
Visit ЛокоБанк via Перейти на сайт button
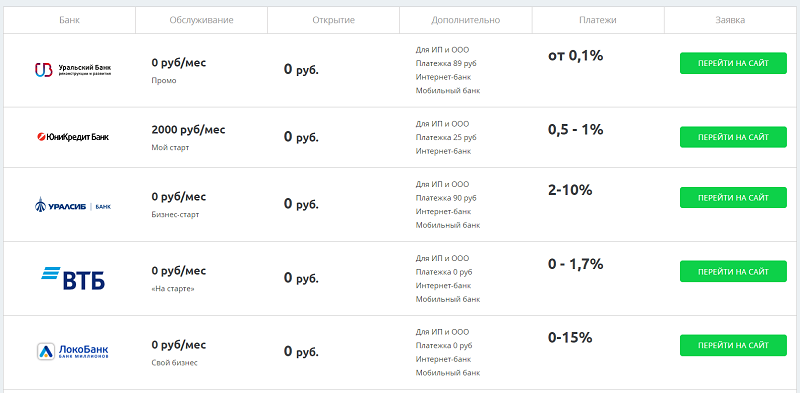(733, 346)
